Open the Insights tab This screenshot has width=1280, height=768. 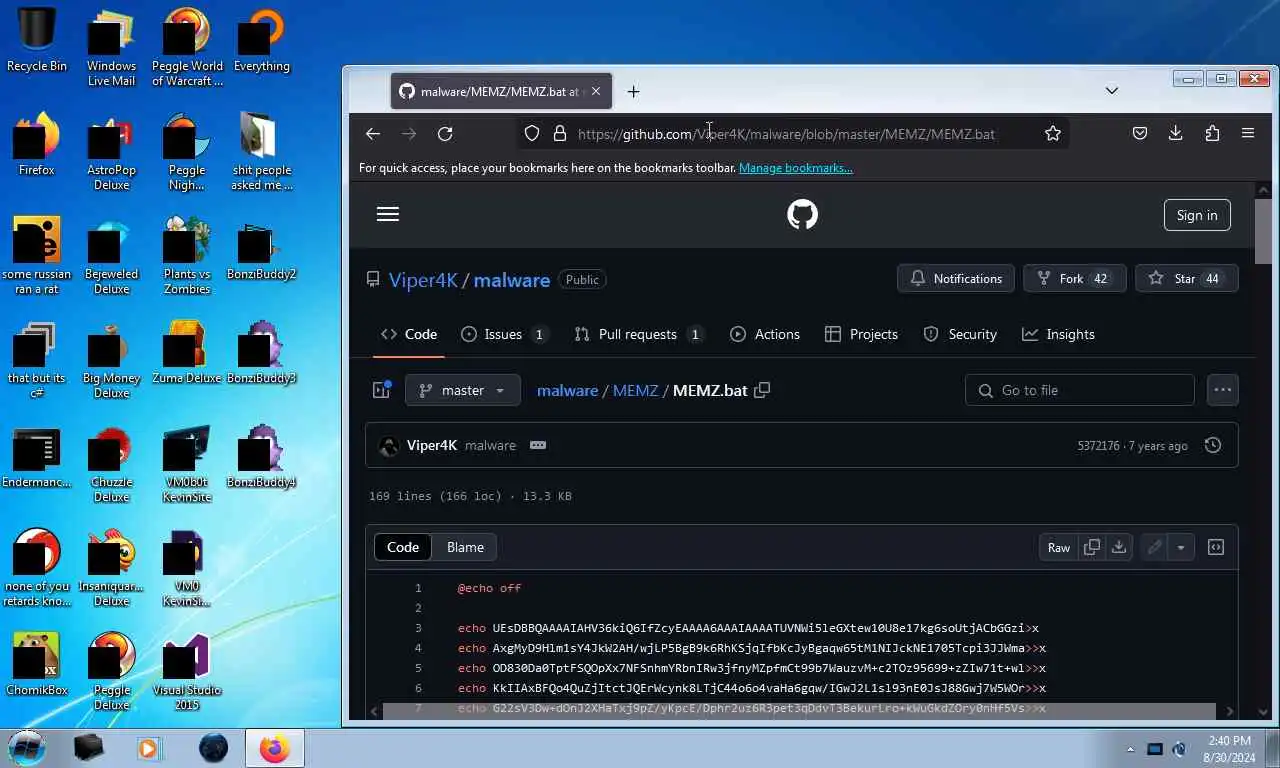point(1058,334)
